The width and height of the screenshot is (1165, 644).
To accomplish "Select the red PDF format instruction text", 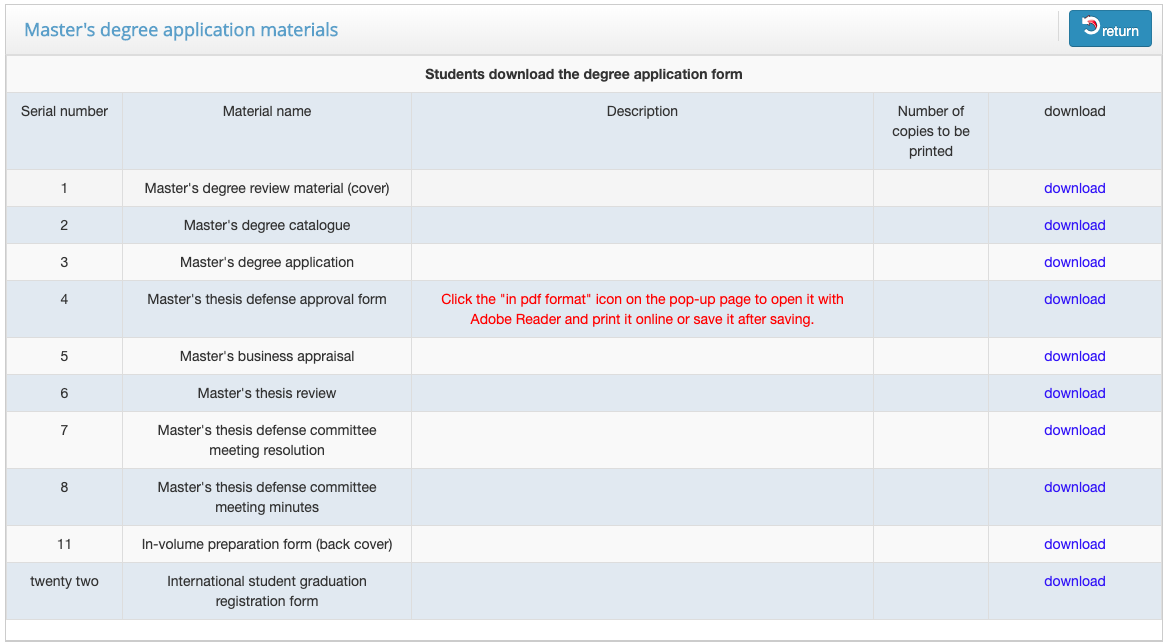I will point(642,309).
